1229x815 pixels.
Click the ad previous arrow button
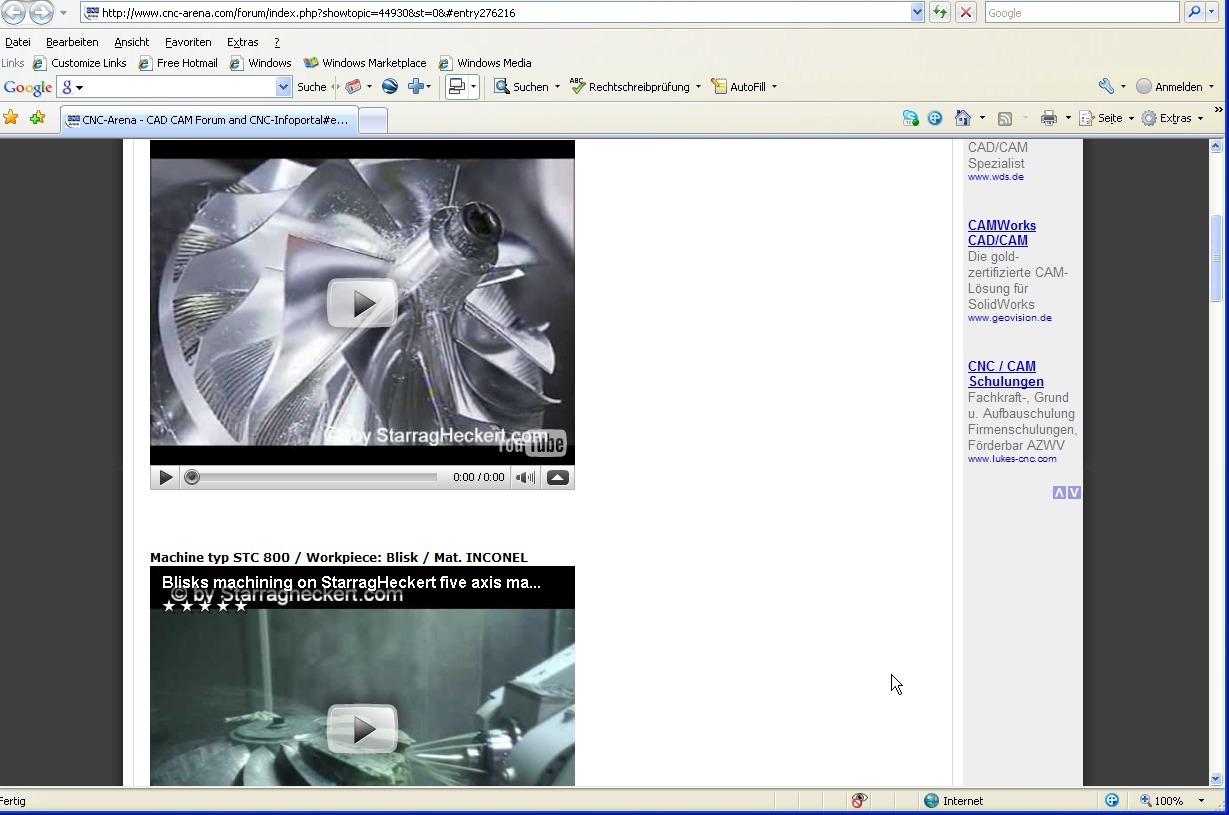pyautogui.click(x=1059, y=493)
